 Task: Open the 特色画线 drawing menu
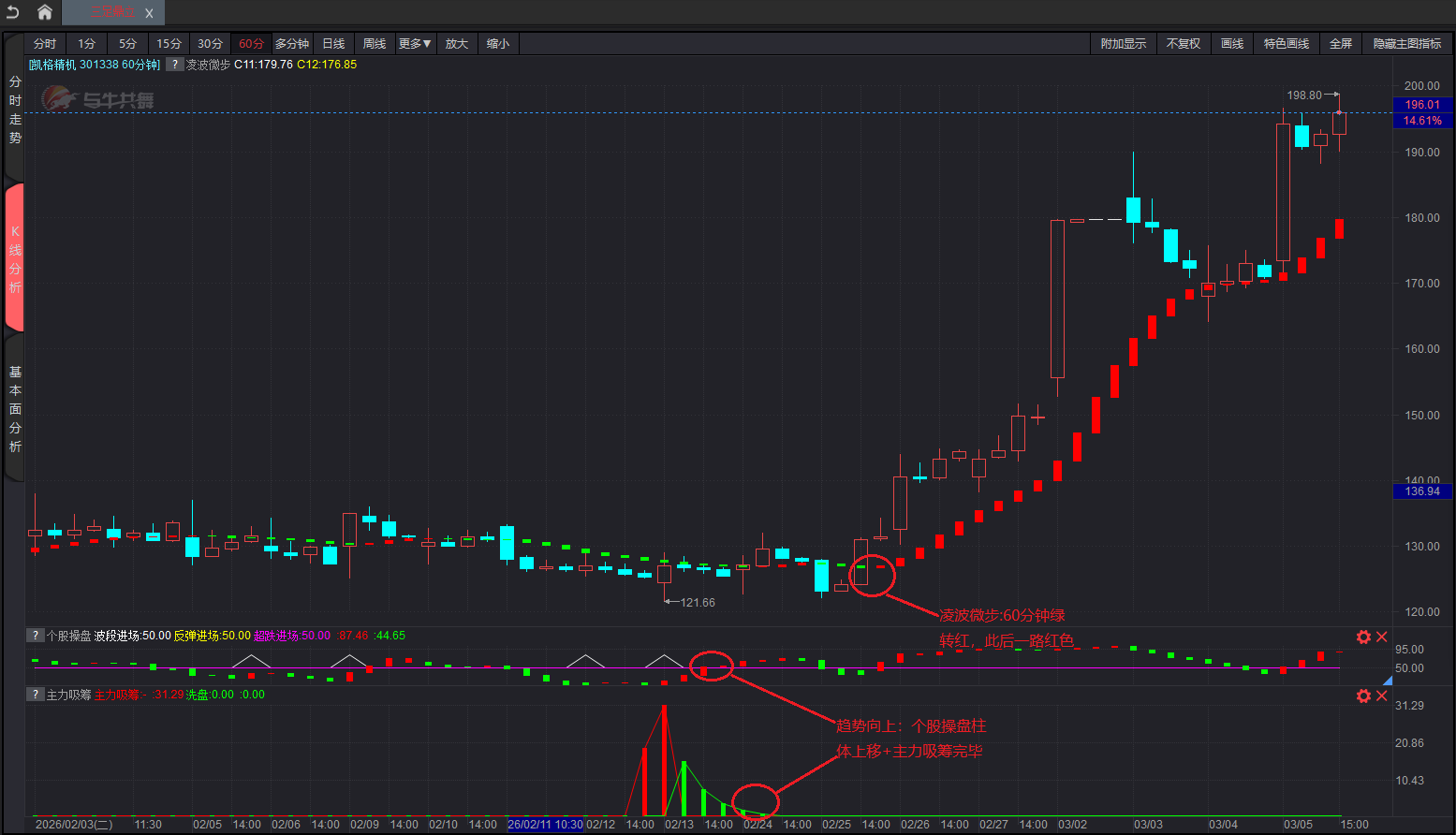pyautogui.click(x=1286, y=44)
